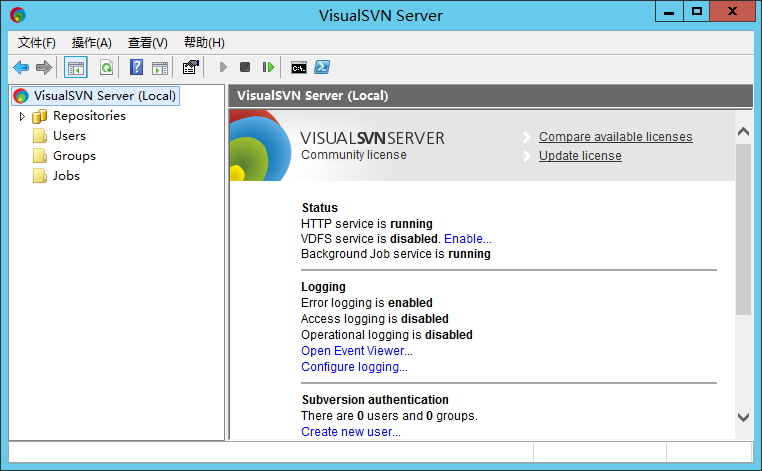Open the 文件(F) menu
This screenshot has height=471, width=762.
[x=37, y=43]
